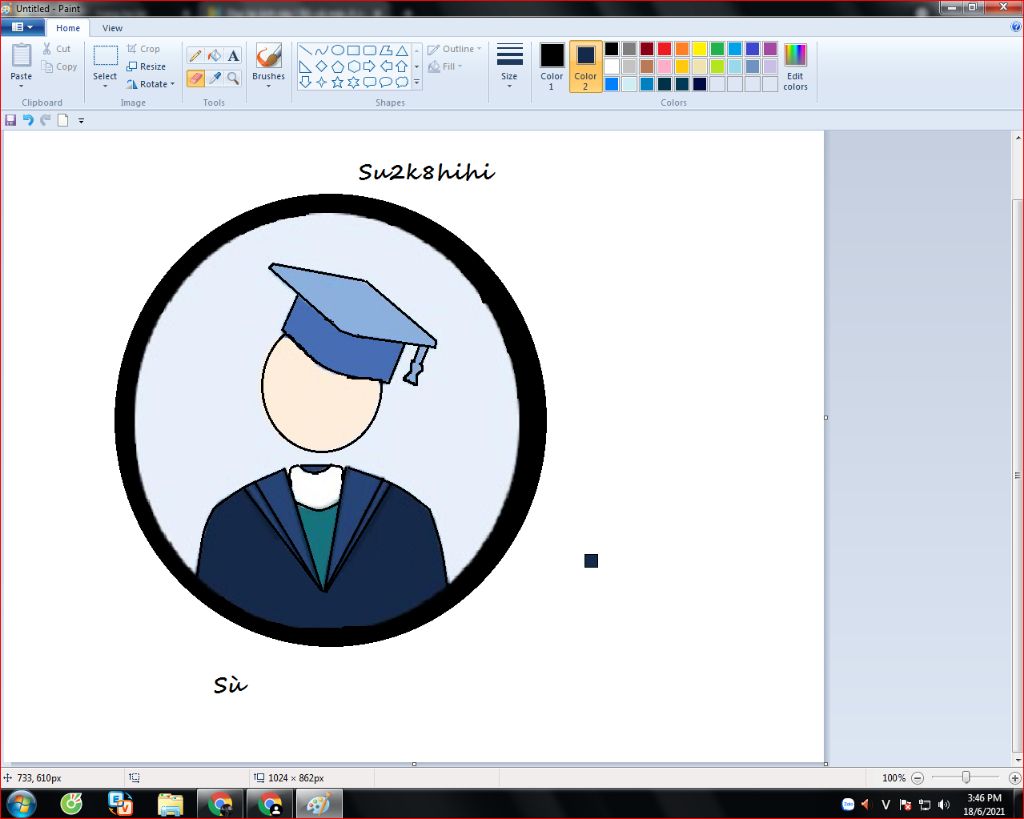The height and width of the screenshot is (819, 1024).
Task: Click the zoom slider handle
Action: coord(966,777)
